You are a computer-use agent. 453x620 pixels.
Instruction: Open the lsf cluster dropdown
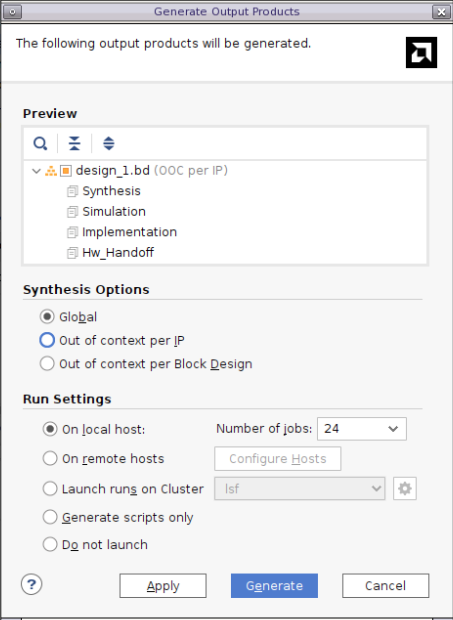coord(300,489)
